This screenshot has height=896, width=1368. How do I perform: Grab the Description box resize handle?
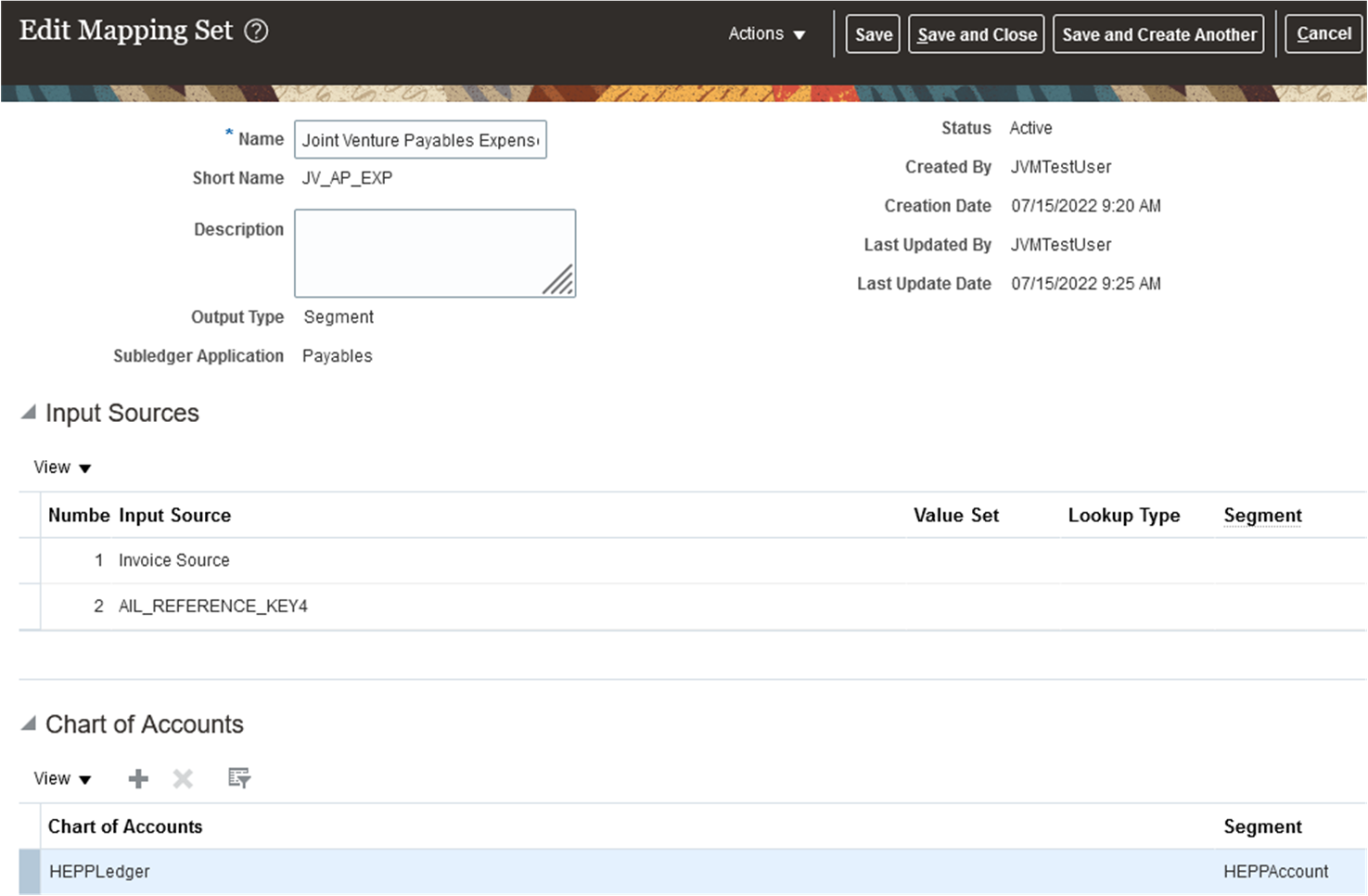pyautogui.click(x=559, y=281)
